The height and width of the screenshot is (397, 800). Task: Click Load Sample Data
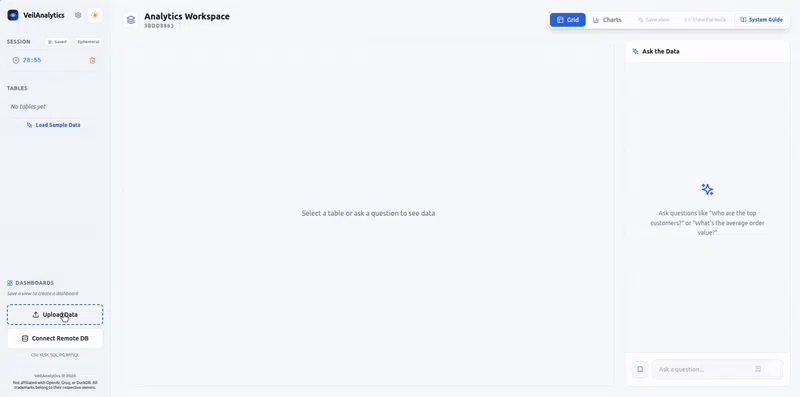pos(54,125)
